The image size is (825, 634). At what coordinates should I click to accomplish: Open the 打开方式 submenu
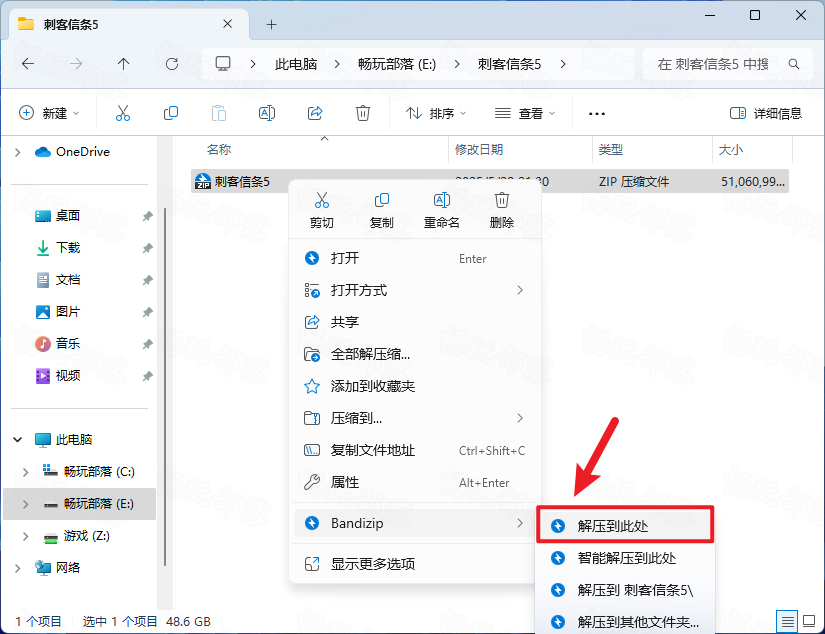[415, 290]
